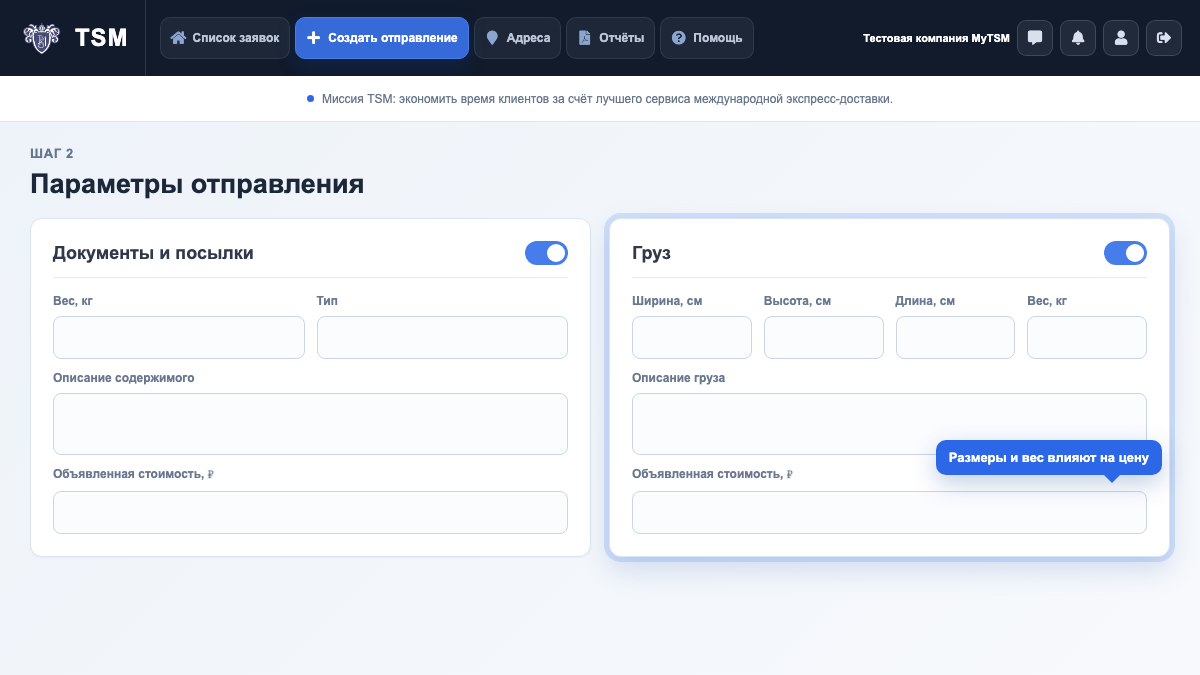The height and width of the screenshot is (675, 1200).
Task: Open the Адреса section
Action: tap(518, 38)
